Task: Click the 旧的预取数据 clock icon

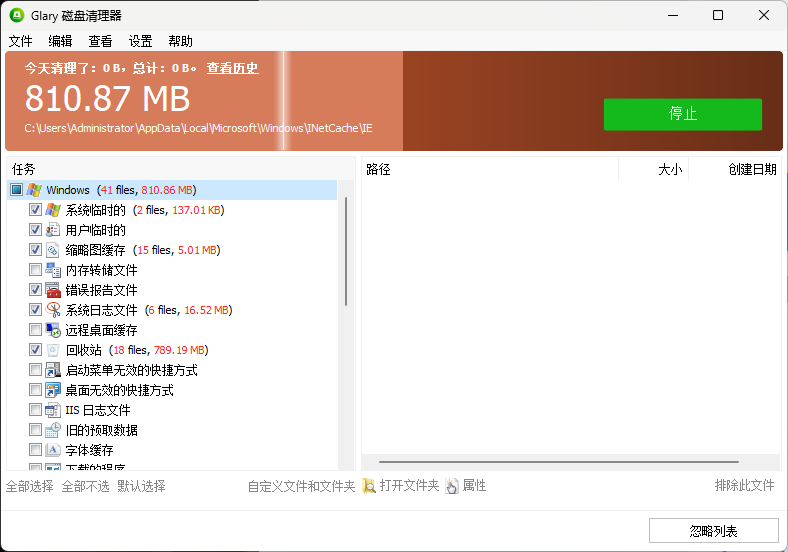Action: coord(53,430)
